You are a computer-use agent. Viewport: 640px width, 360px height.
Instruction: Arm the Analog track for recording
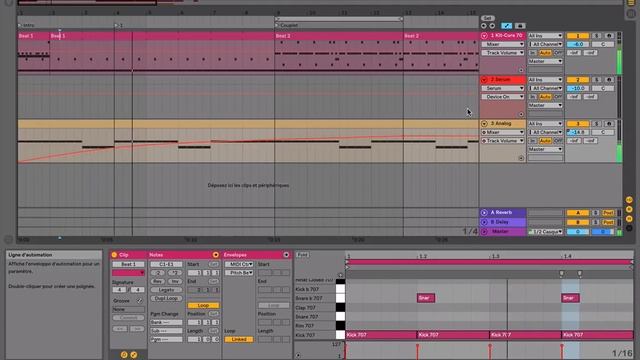(609, 123)
